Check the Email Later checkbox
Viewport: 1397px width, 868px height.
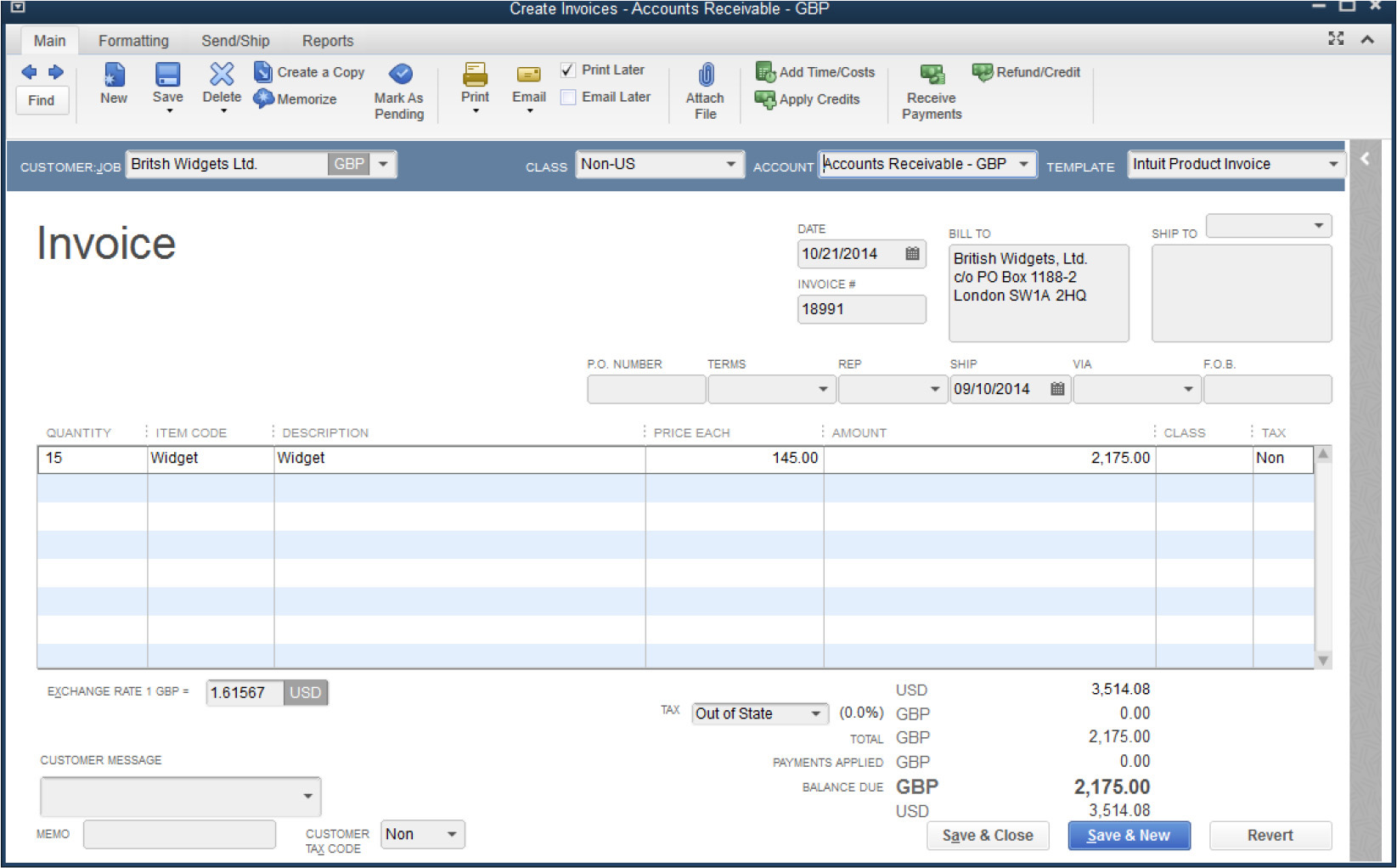[x=568, y=98]
